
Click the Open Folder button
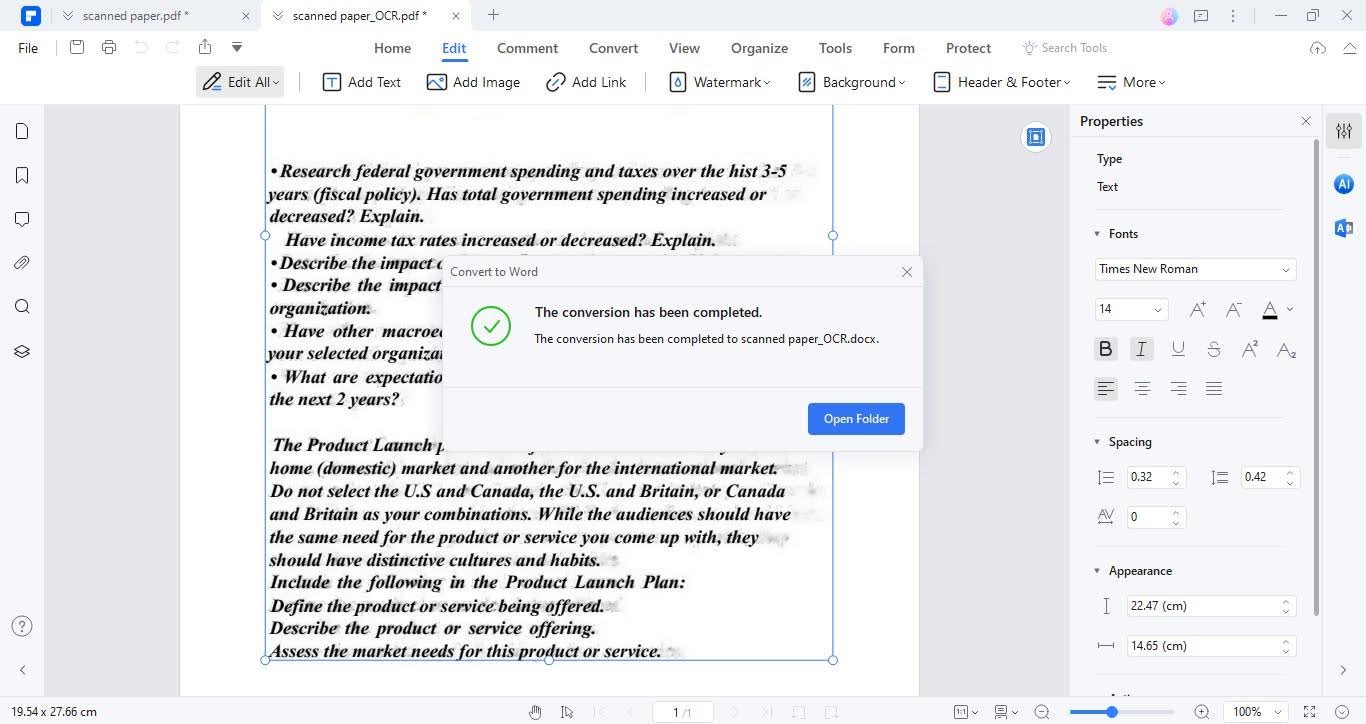point(855,418)
